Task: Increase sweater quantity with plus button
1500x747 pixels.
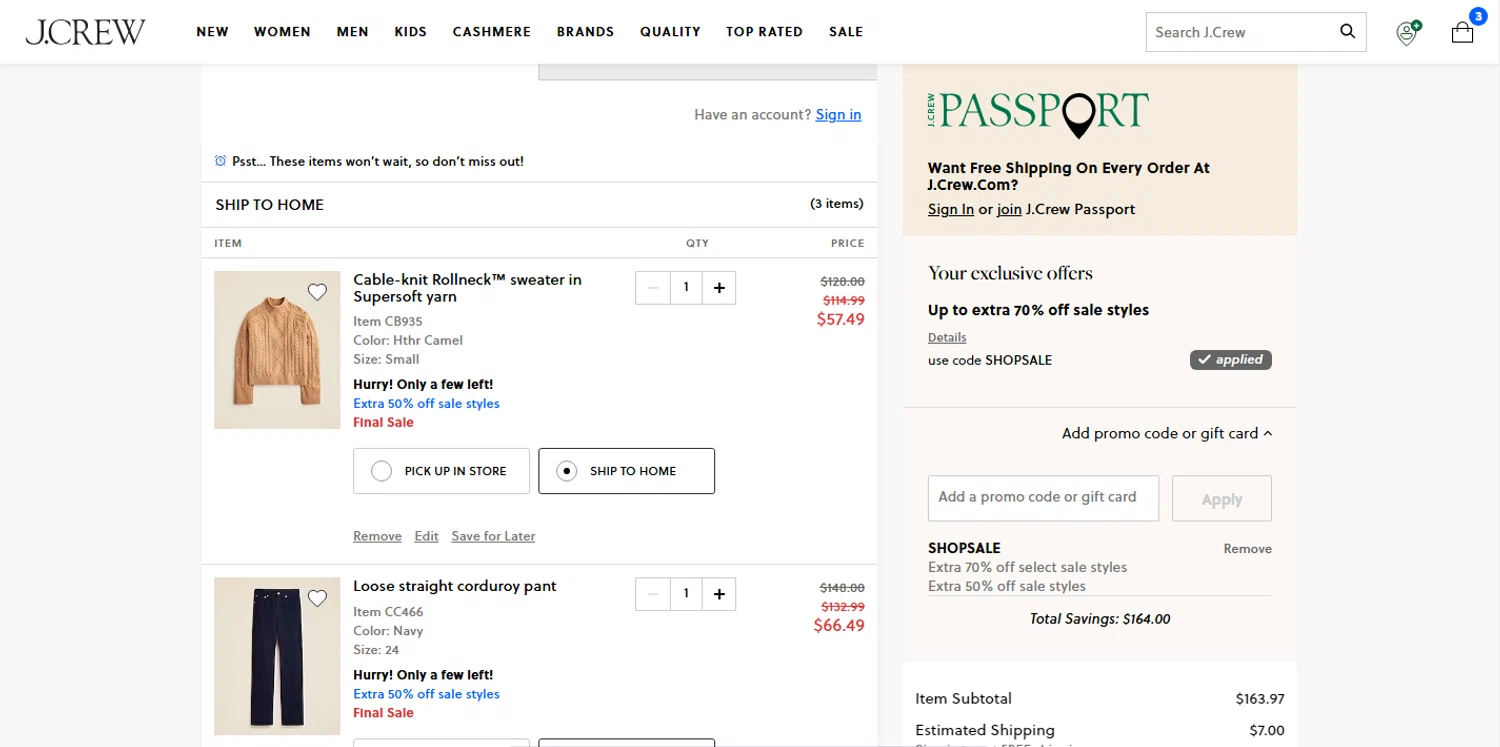Action: 719,288
